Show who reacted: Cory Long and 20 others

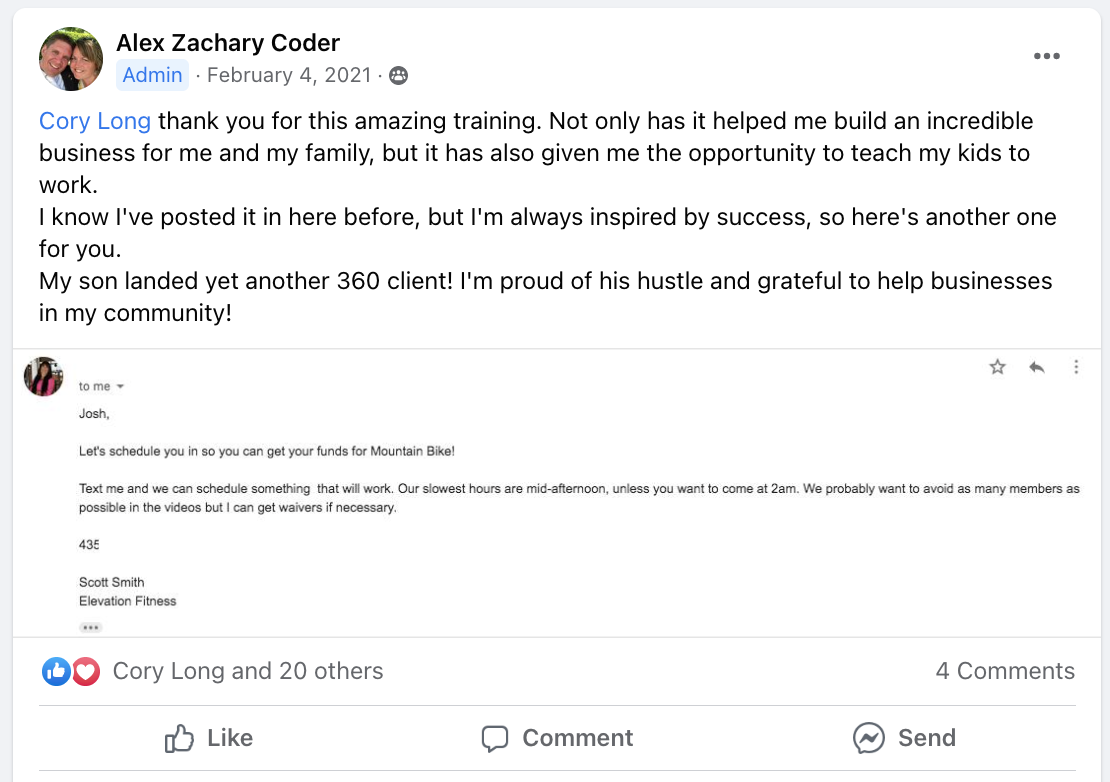pyautogui.click(x=248, y=671)
